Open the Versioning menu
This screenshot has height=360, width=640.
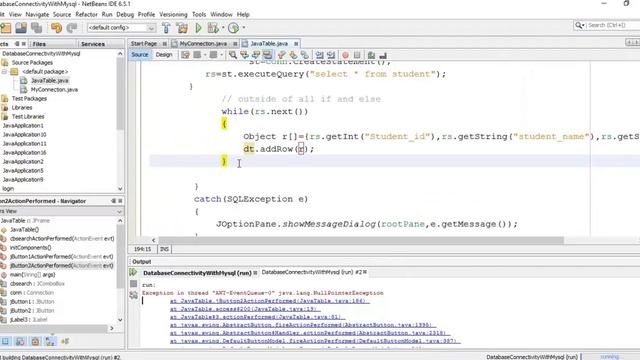[x=173, y=14]
